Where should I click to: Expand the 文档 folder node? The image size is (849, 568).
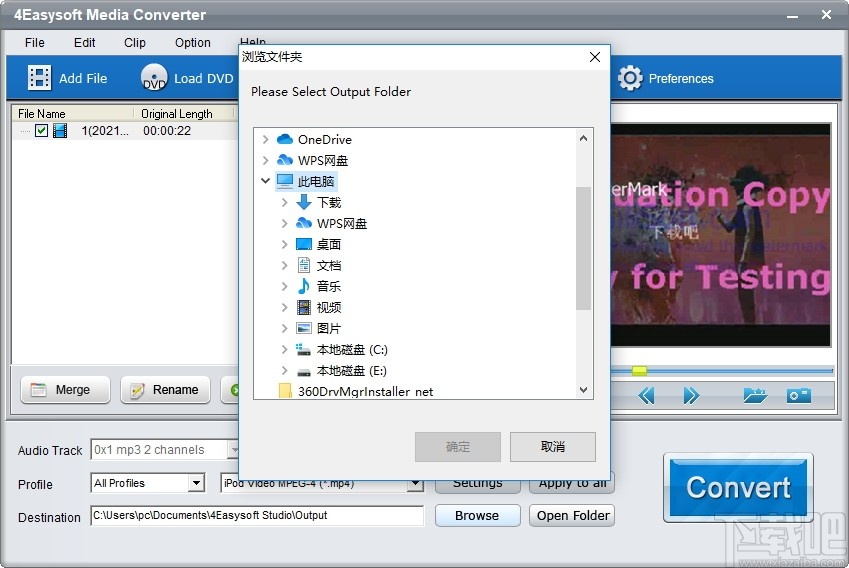pos(284,265)
